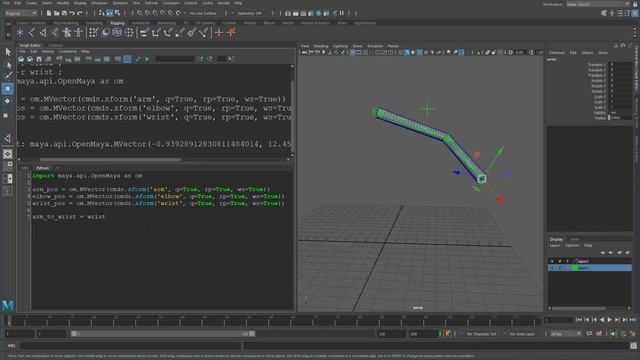Open the No Character Set dropdown
This screenshot has width=640, height=360.
[x=482, y=334]
